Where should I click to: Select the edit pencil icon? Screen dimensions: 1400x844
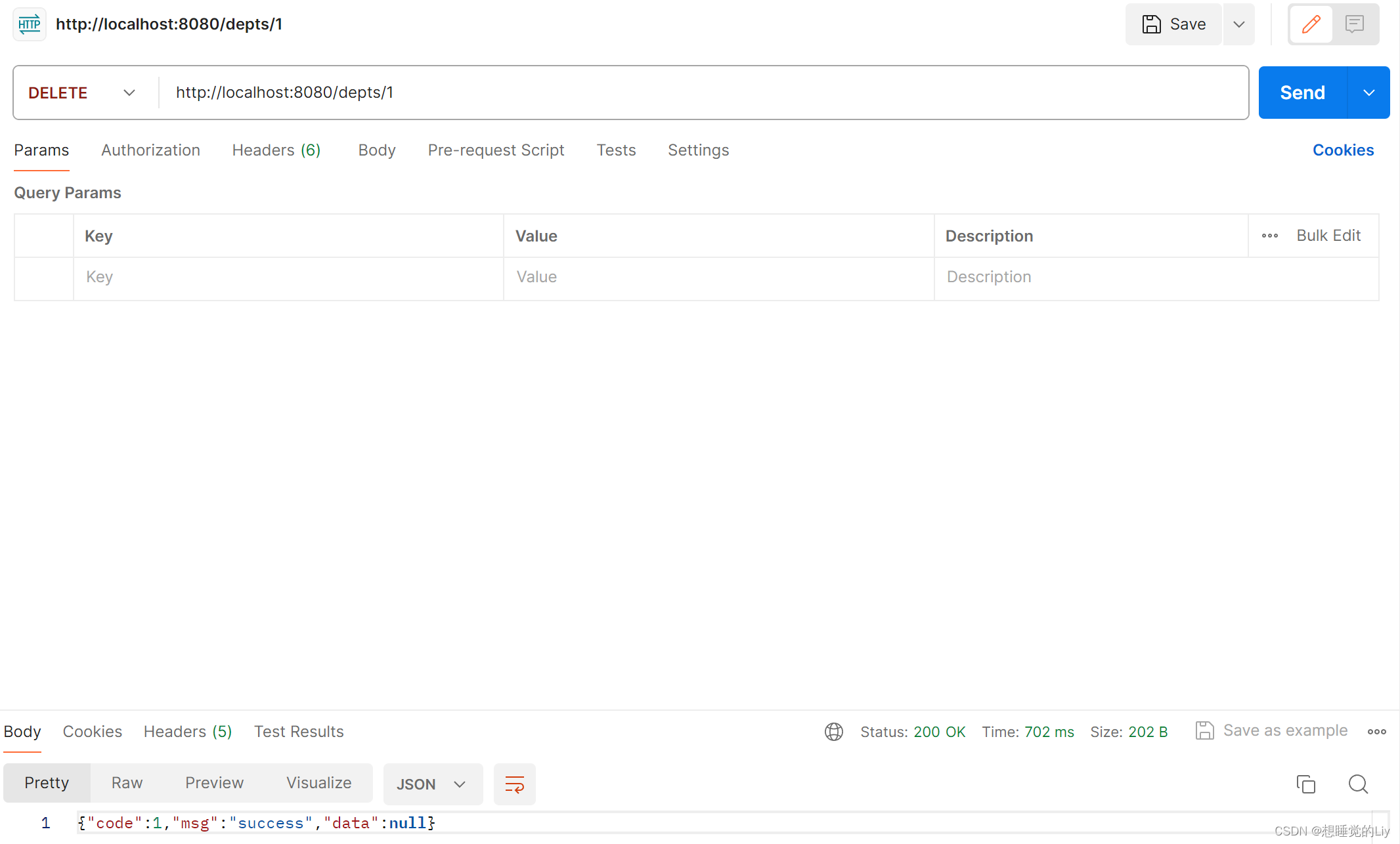(x=1311, y=24)
